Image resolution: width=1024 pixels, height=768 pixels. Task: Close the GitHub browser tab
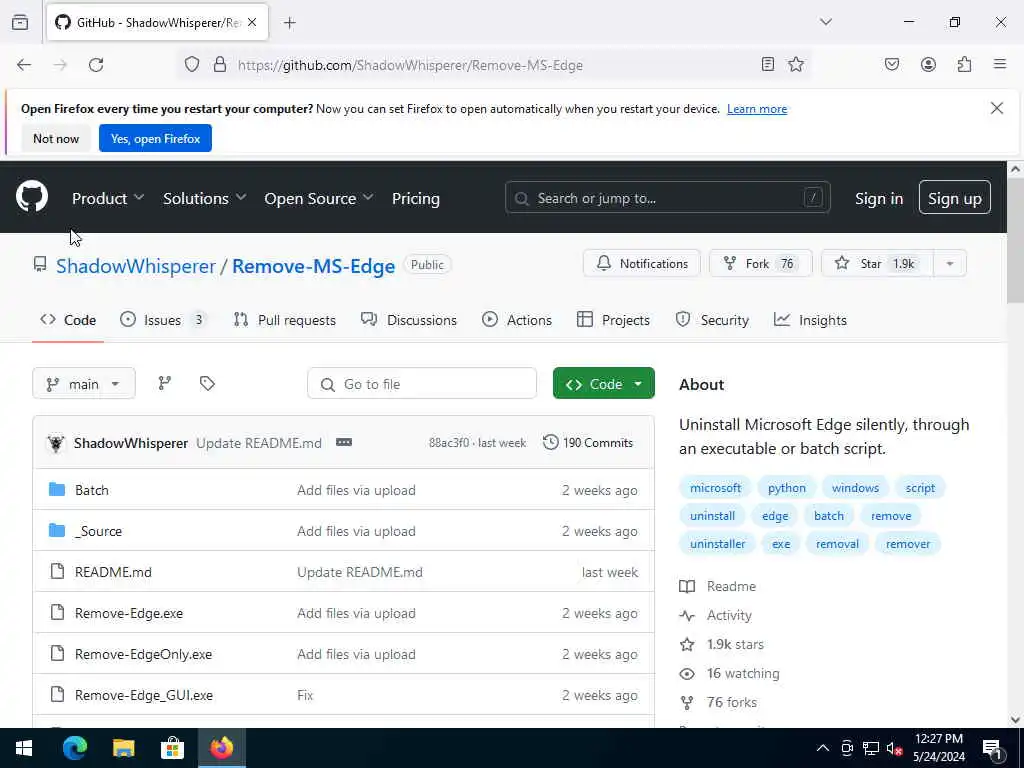[252, 23]
